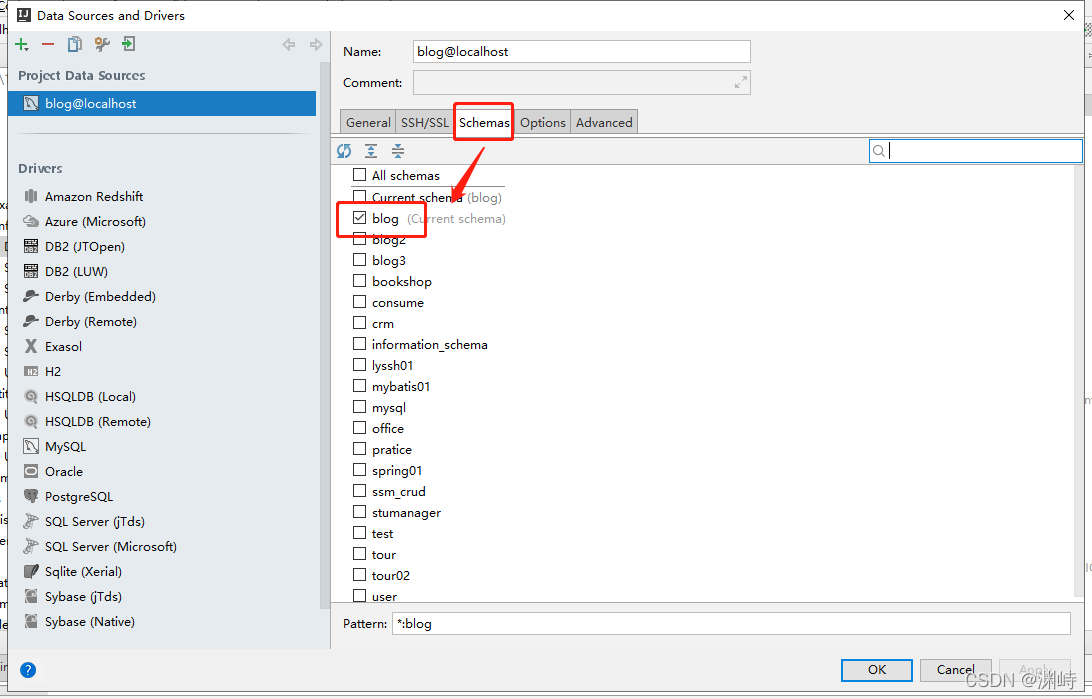Click the crm schema name

(383, 324)
